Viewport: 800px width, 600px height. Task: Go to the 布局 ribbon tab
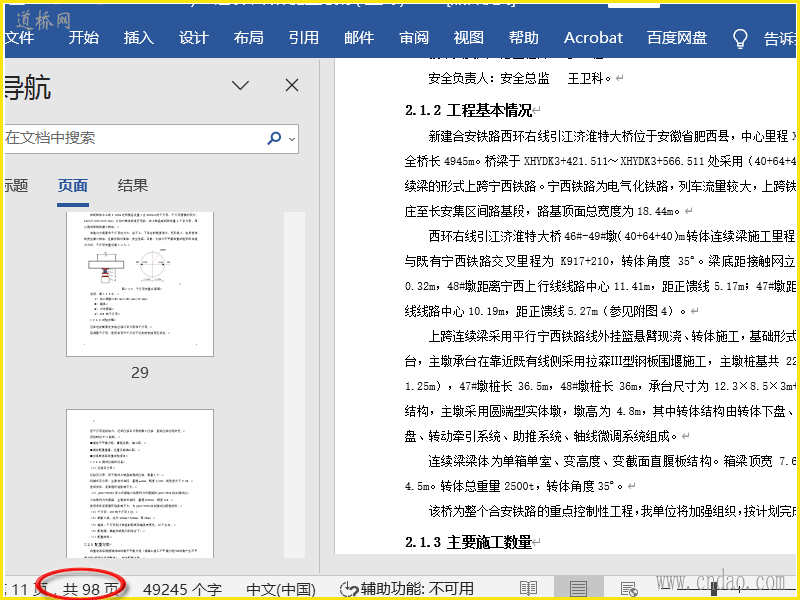pyautogui.click(x=248, y=38)
